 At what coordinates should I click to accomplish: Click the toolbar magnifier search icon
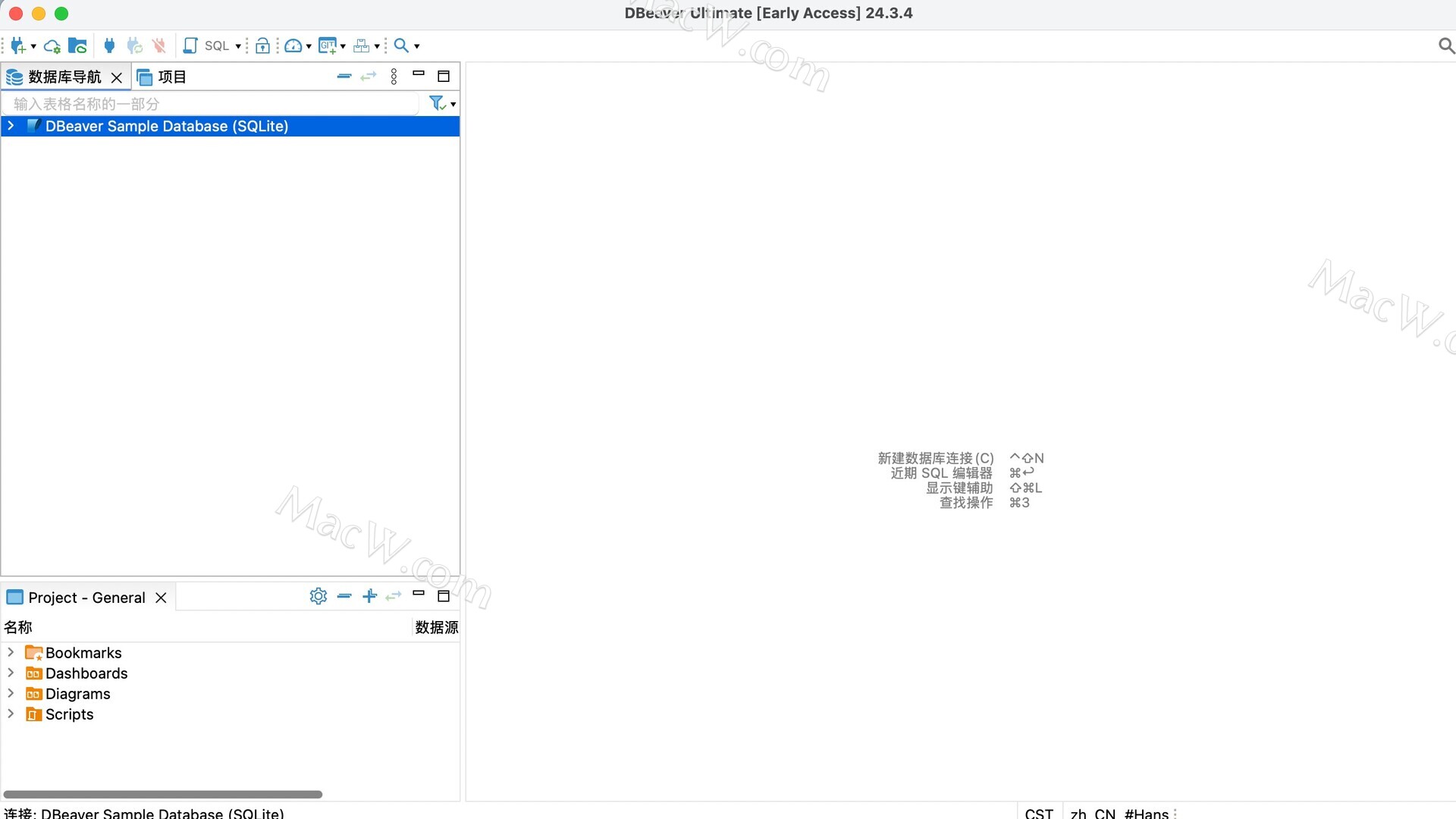tap(401, 46)
